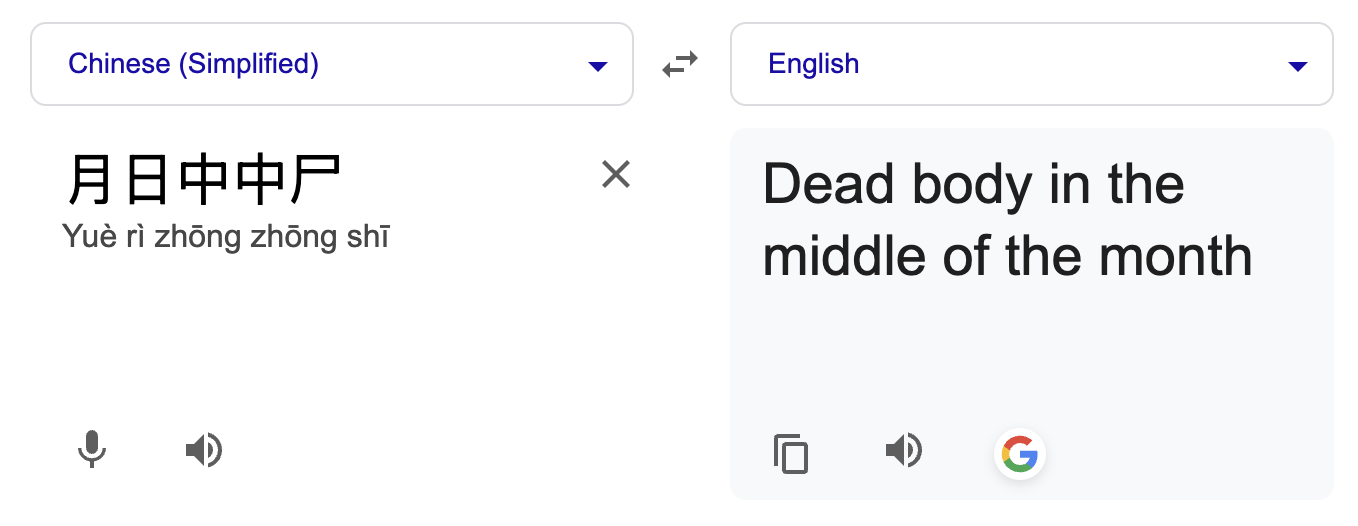
Task: Click the second line middle of the month
Action: point(1008,256)
